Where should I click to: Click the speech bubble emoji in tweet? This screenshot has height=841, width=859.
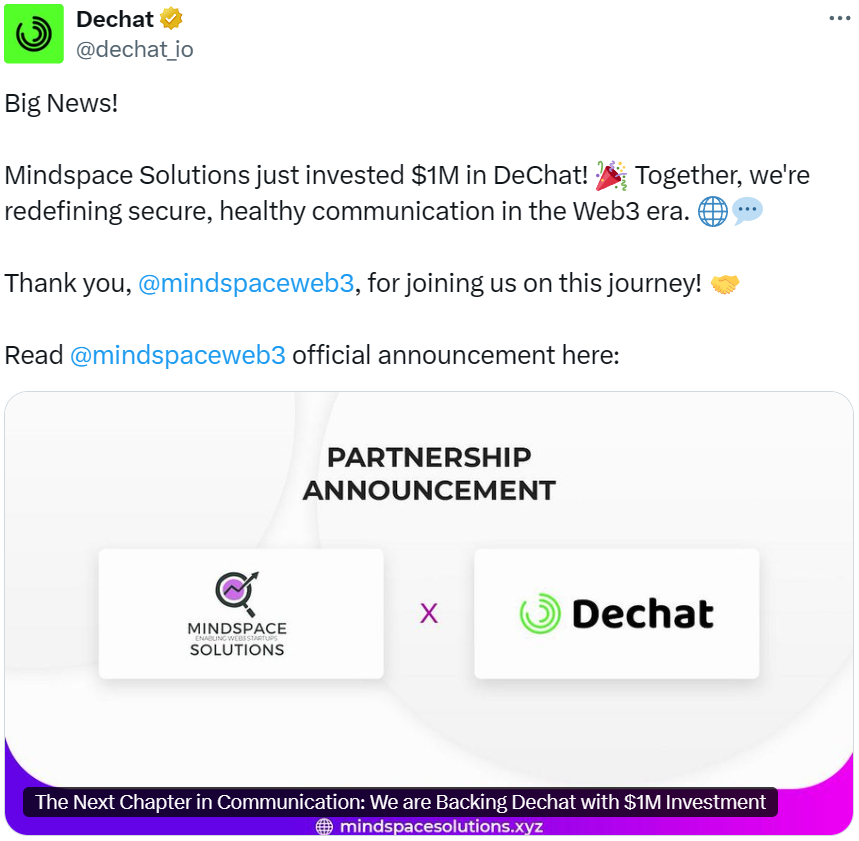click(x=747, y=212)
